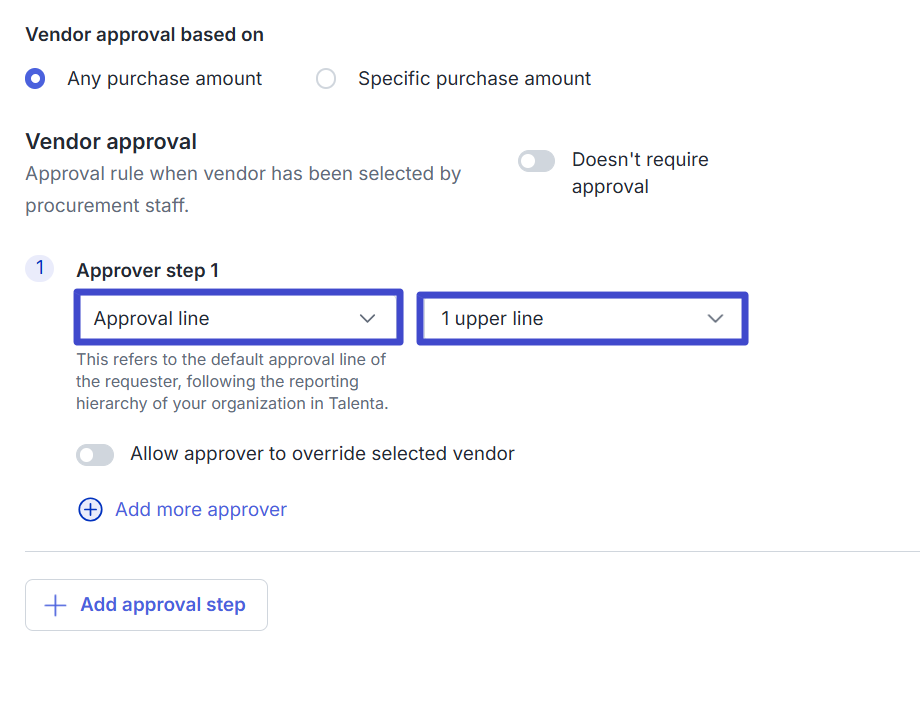Toggle Allow approver to override selected vendor
This screenshot has width=920, height=701.
tap(95, 455)
